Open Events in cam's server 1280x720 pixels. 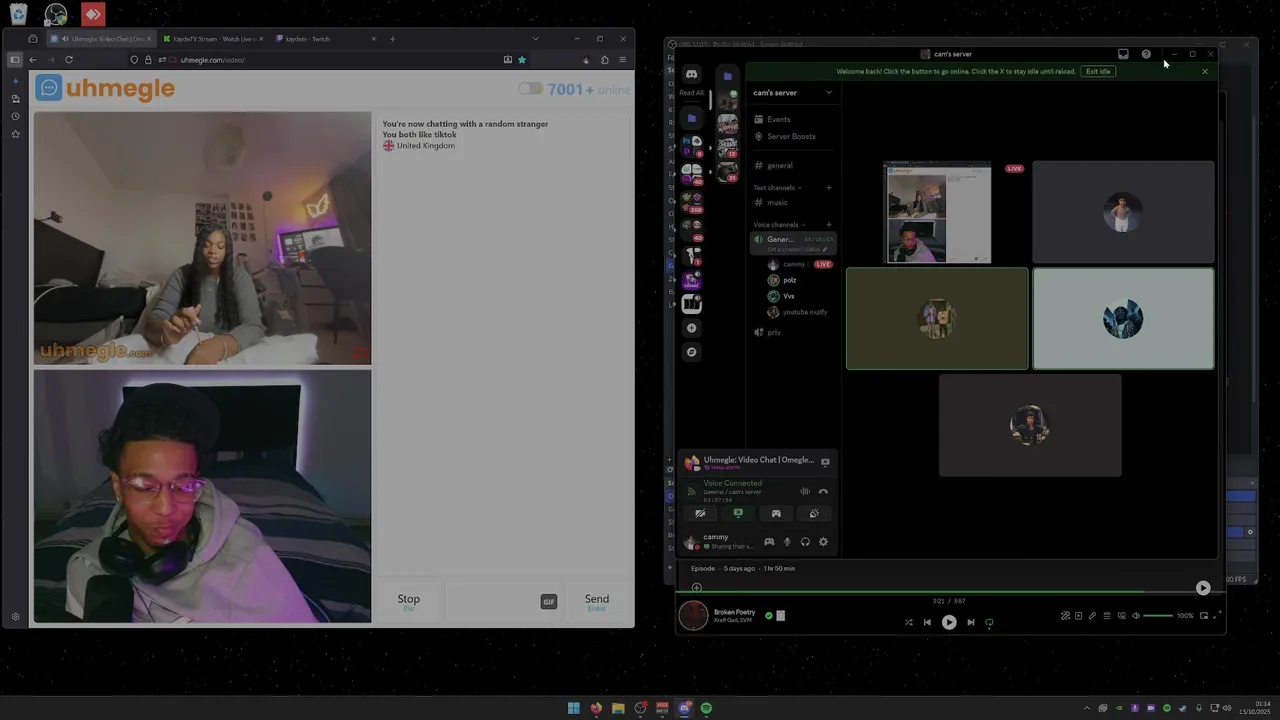(x=778, y=119)
